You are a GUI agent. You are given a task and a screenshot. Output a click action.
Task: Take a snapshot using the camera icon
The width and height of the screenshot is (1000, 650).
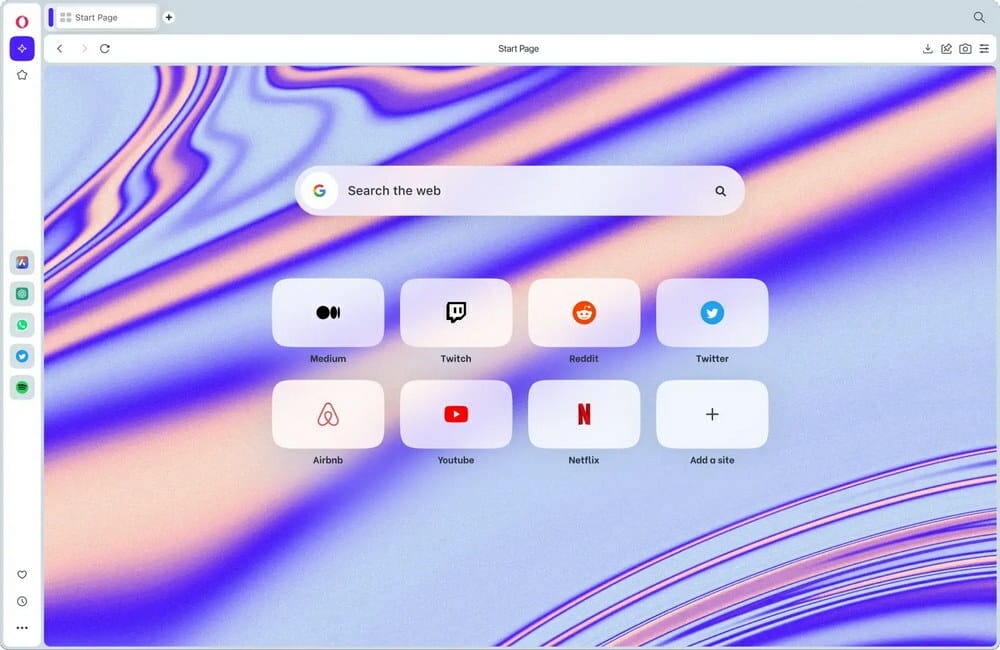coord(964,48)
